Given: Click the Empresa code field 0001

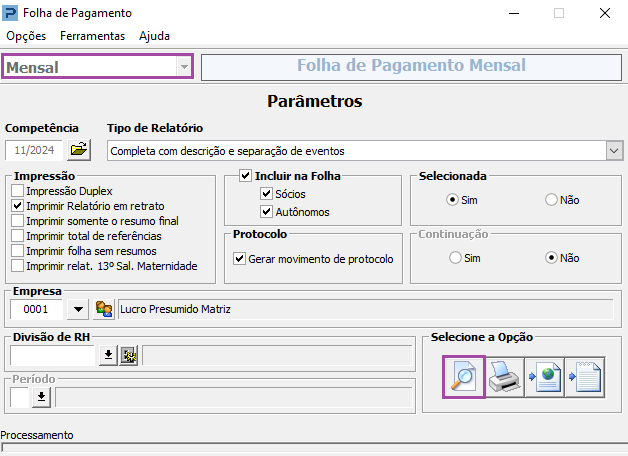Looking at the screenshot, I should click(36, 309).
